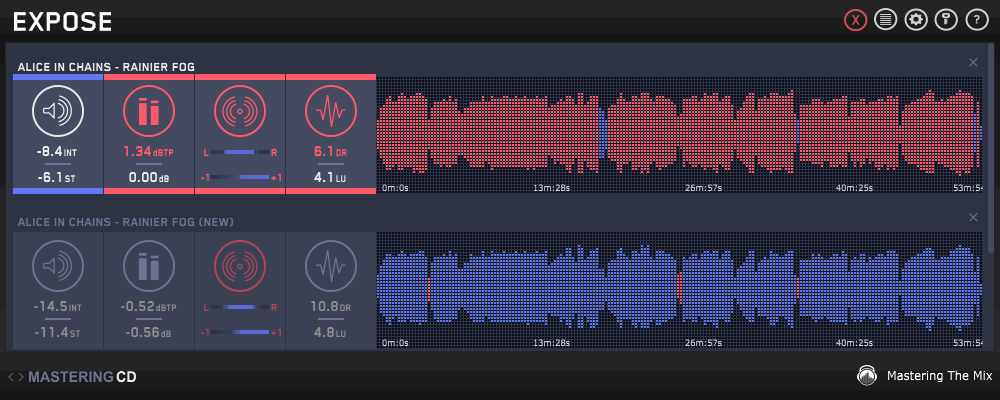Open the track list lines icon
The height and width of the screenshot is (400, 1000).
885,20
